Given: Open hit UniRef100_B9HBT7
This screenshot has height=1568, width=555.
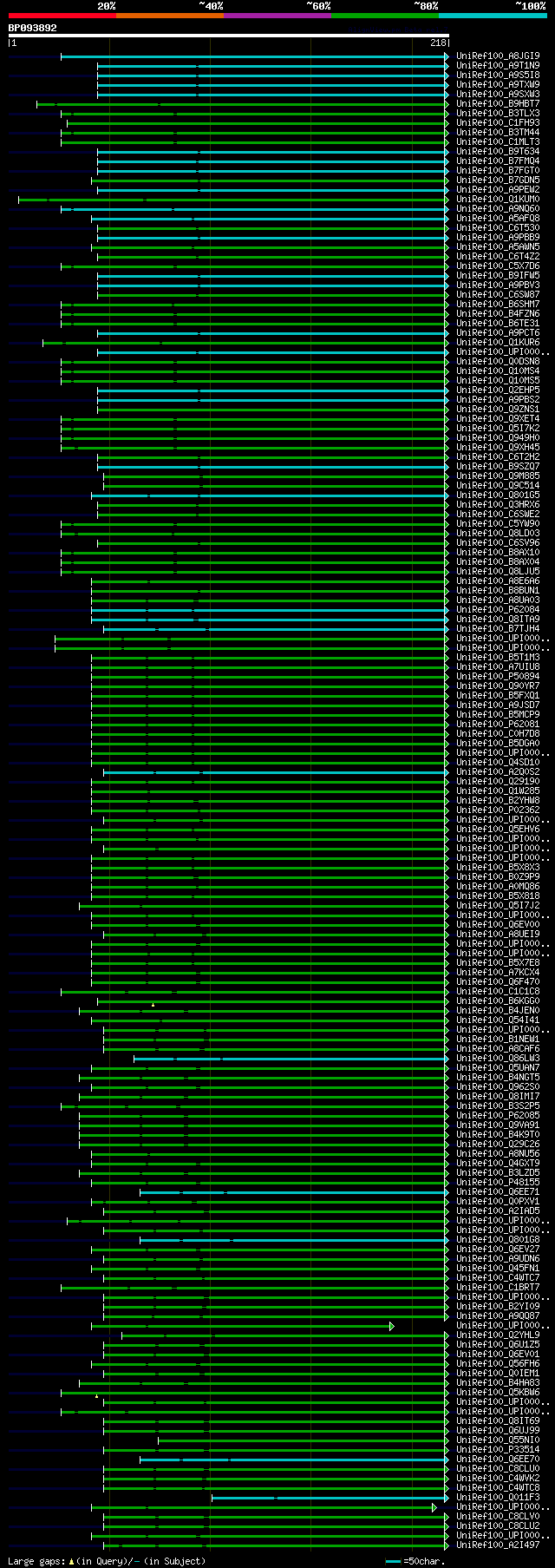Looking at the screenshot, I should [498, 104].
